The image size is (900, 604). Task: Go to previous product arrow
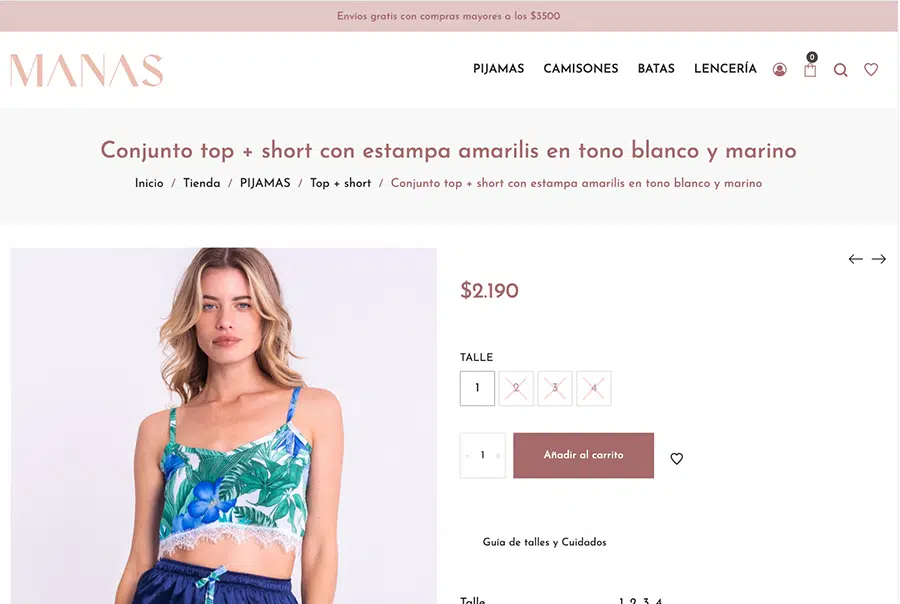coord(855,259)
